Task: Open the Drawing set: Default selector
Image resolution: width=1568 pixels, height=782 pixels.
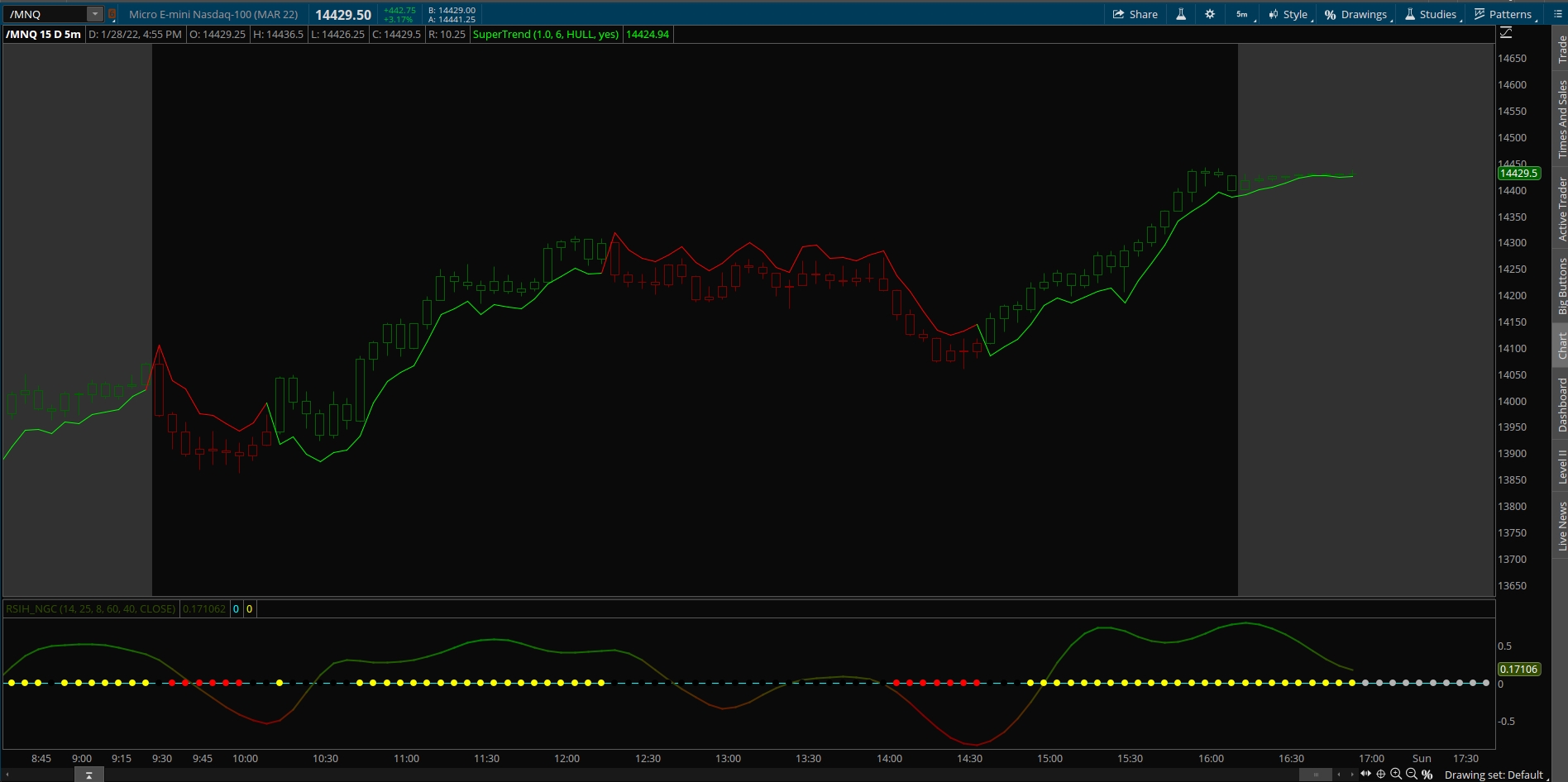Action: [1494, 775]
